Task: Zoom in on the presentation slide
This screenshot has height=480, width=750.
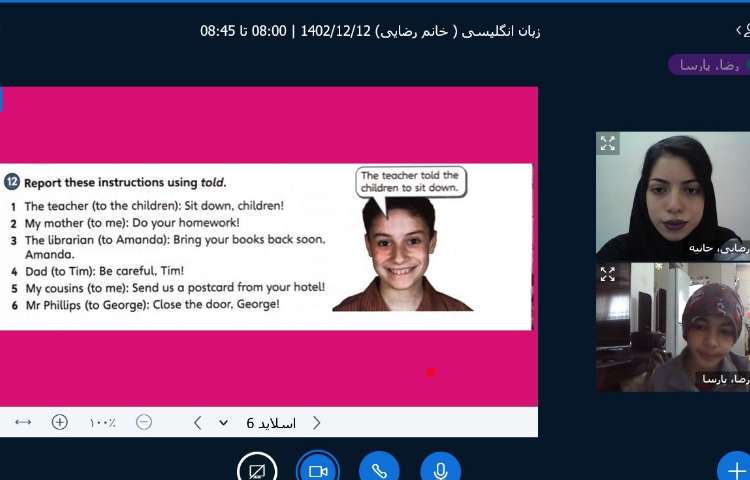Action: pos(60,422)
